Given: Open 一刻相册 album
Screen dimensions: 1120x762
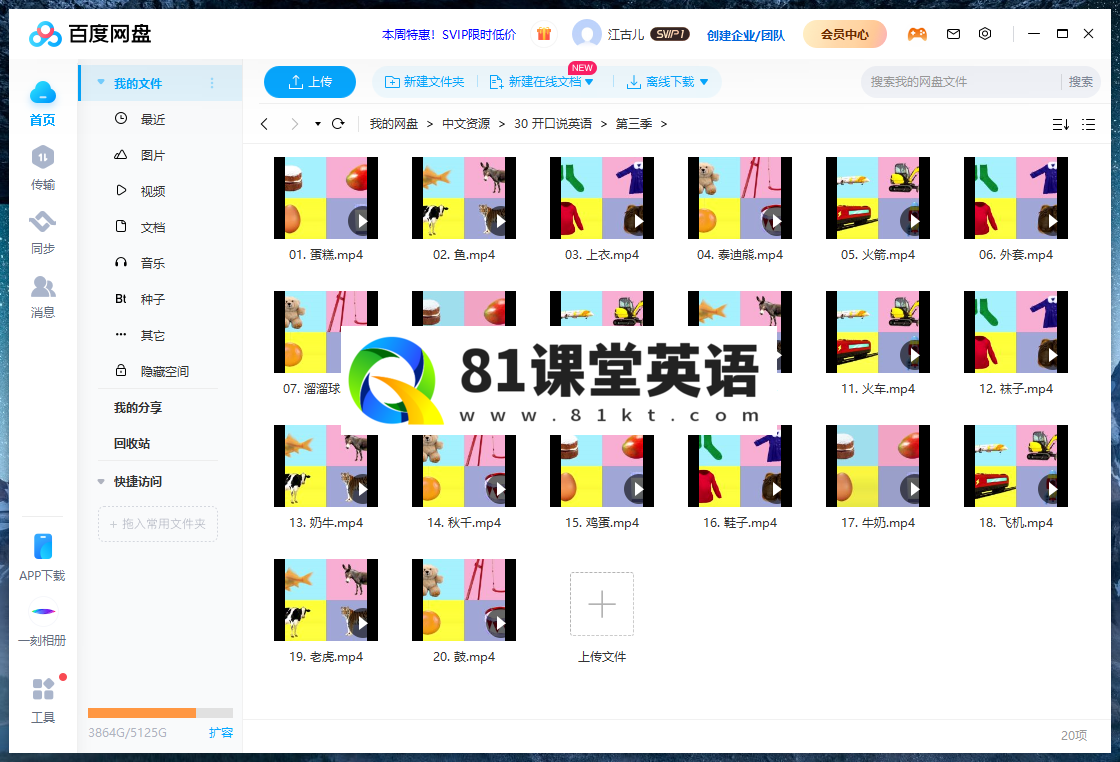Looking at the screenshot, I should [x=42, y=622].
